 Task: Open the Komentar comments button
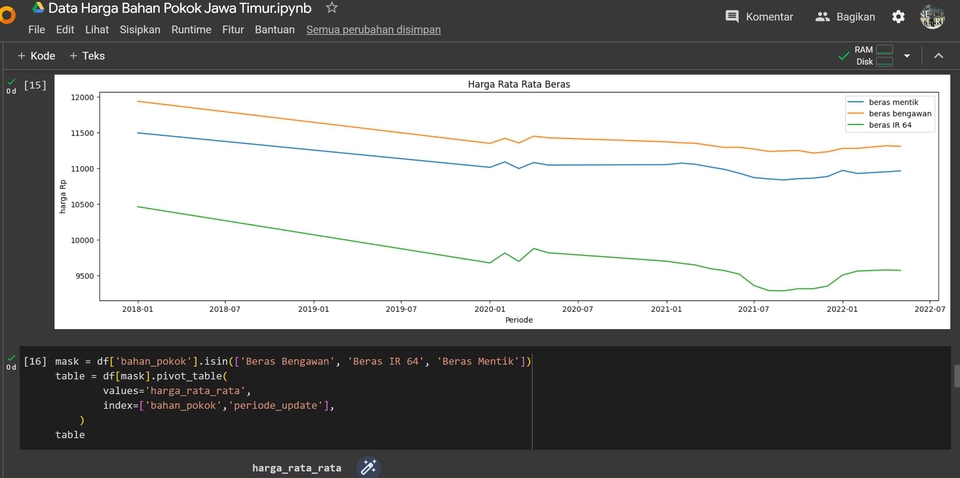pos(759,17)
